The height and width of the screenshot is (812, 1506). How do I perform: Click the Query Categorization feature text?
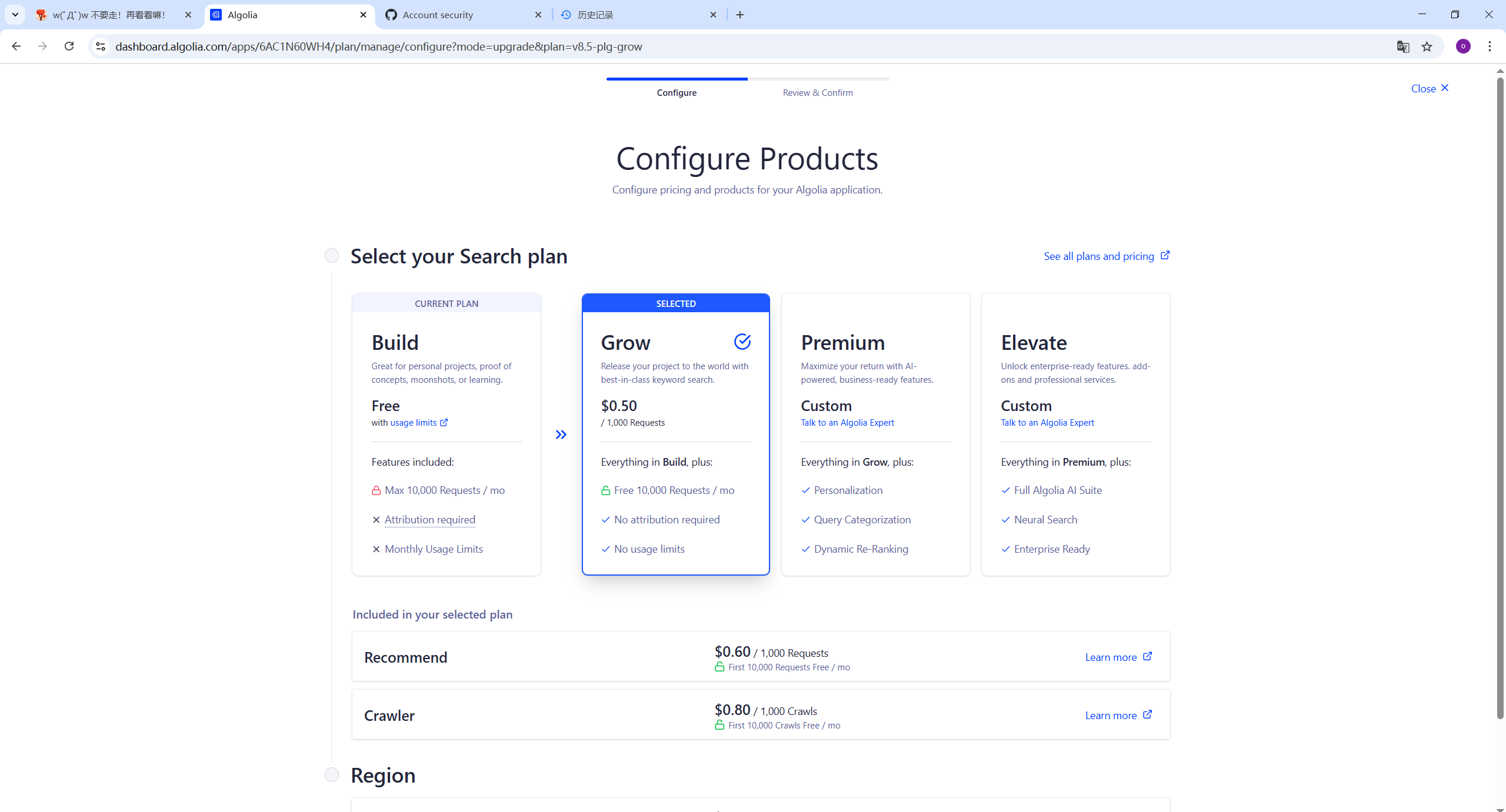(x=862, y=520)
